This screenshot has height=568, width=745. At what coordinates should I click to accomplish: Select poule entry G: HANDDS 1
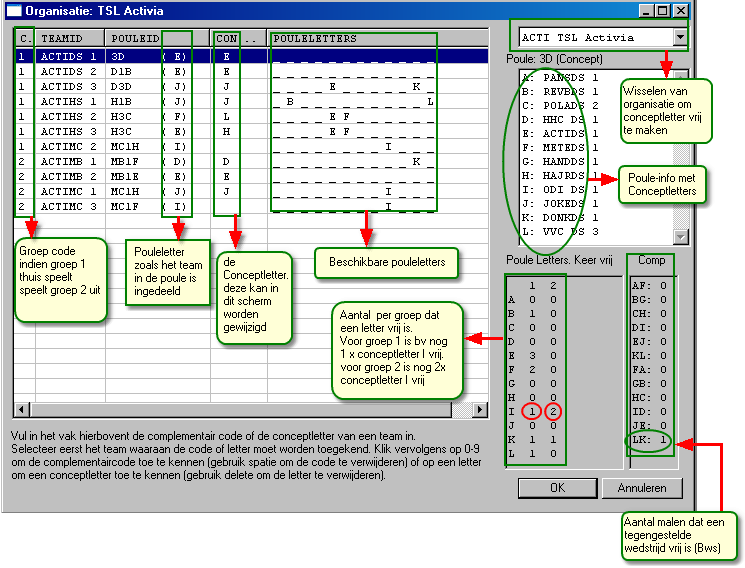(561, 162)
